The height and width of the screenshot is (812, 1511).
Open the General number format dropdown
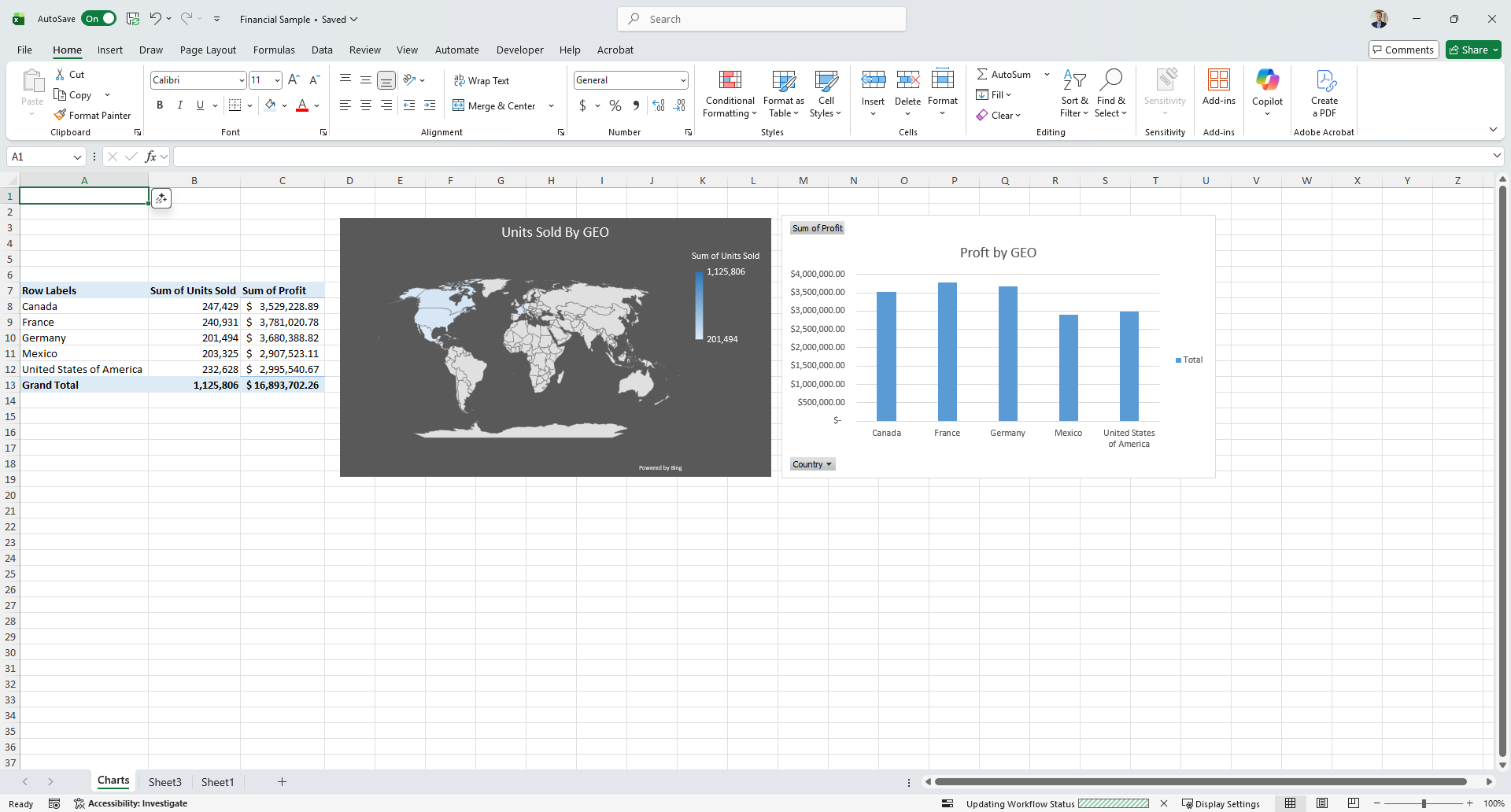click(682, 80)
